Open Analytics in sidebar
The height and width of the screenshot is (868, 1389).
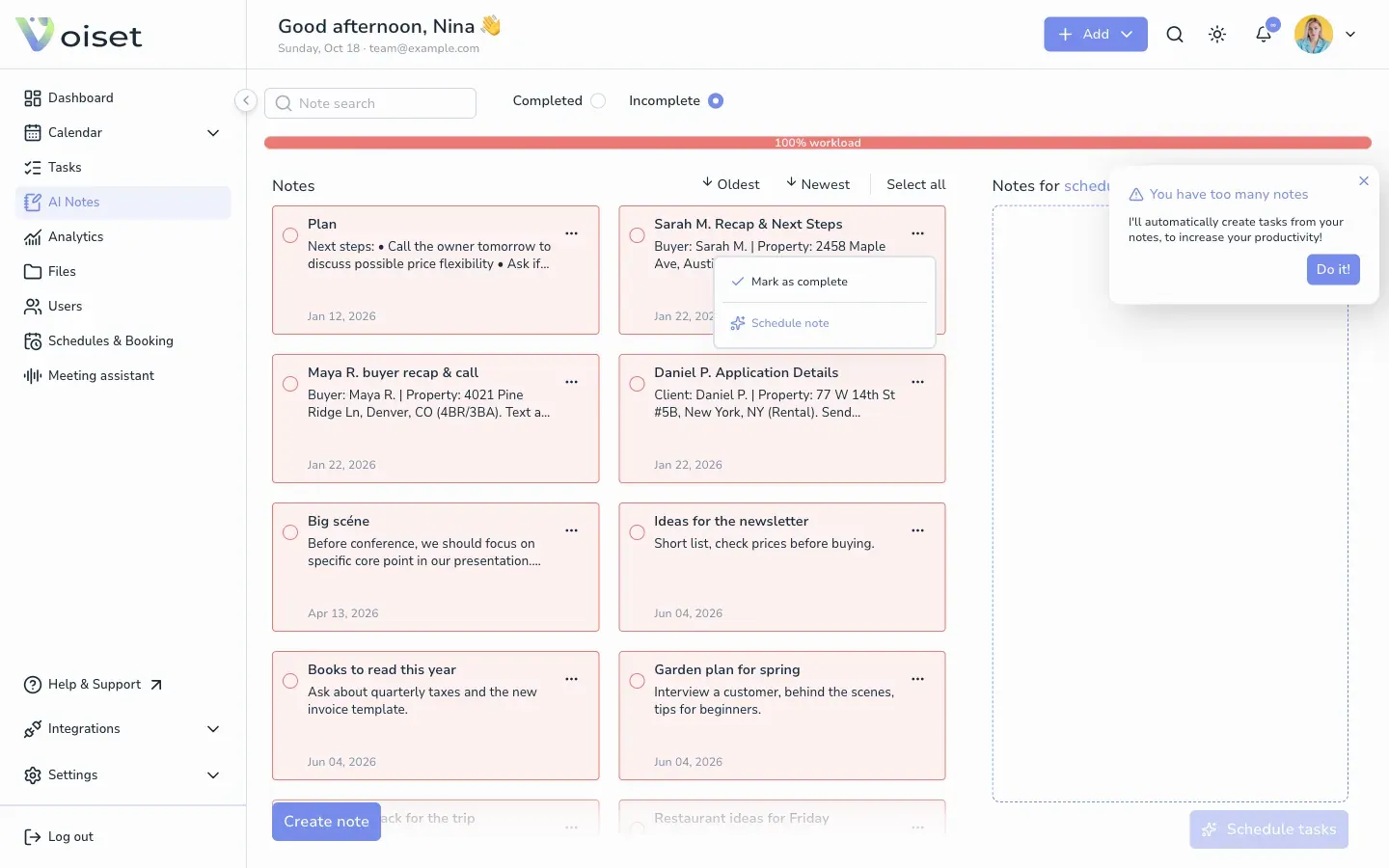(x=123, y=237)
